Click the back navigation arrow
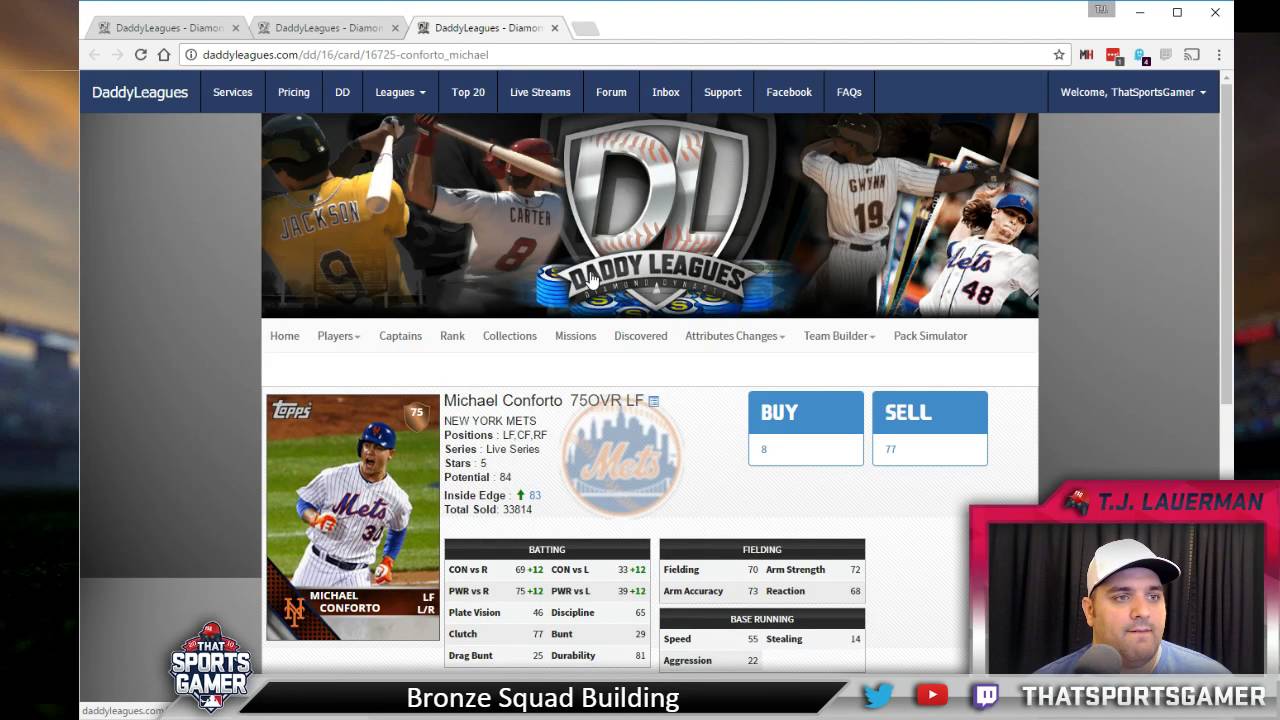This screenshot has width=1280, height=720. pyautogui.click(x=94, y=55)
